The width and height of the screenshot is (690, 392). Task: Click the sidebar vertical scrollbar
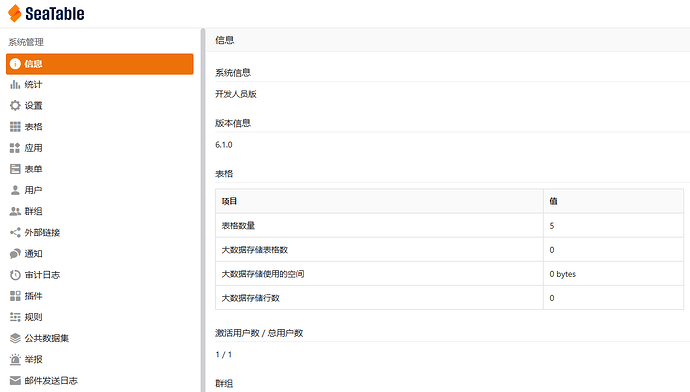[203, 210]
